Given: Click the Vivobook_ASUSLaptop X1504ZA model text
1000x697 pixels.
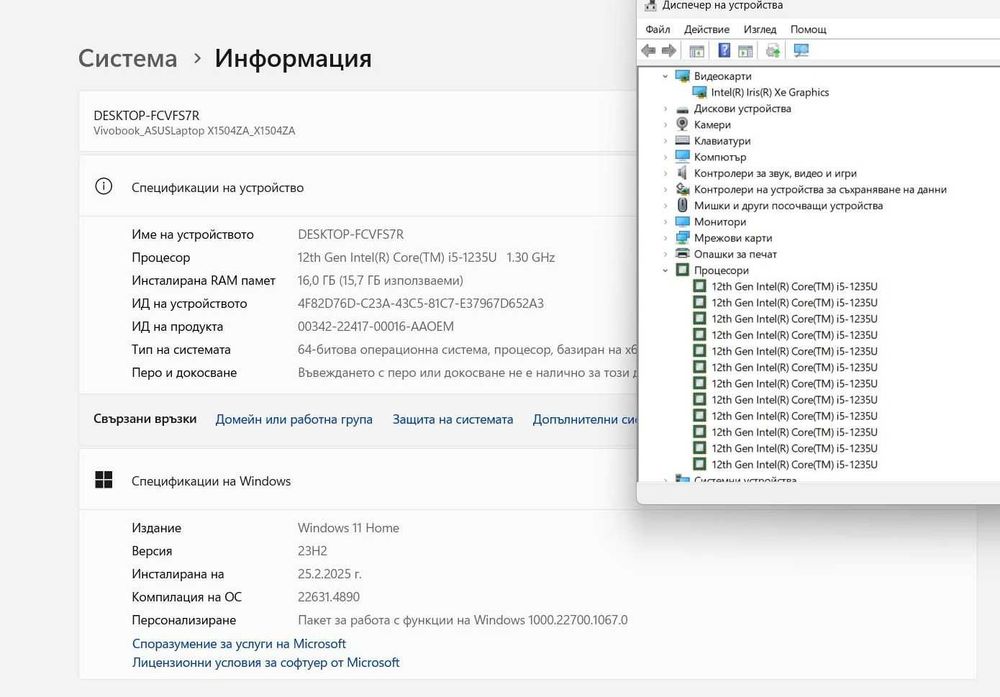Looking at the screenshot, I should [x=194, y=131].
